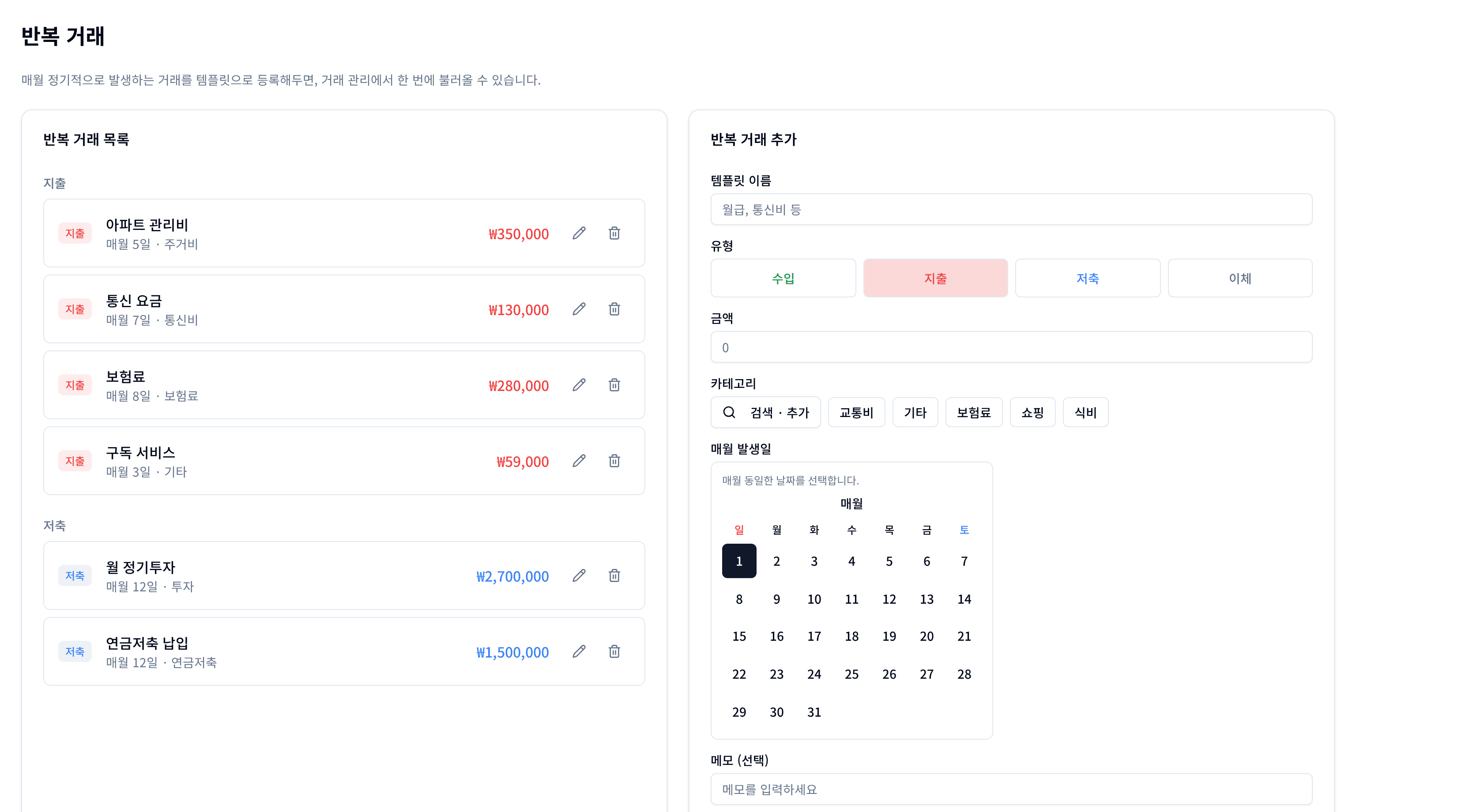Edit the 아파트 관리비 recurring transaction
The image size is (1469, 812).
click(580, 233)
